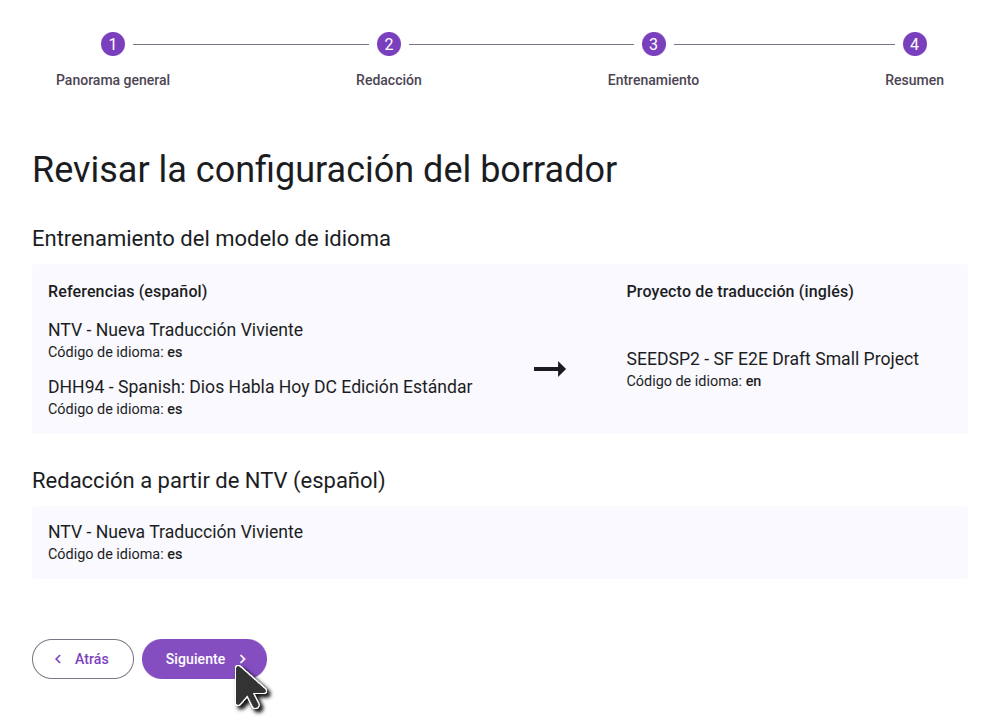Select NTV under Redacción a partir de NTV
This screenshot has width=1000, height=721.
point(175,532)
